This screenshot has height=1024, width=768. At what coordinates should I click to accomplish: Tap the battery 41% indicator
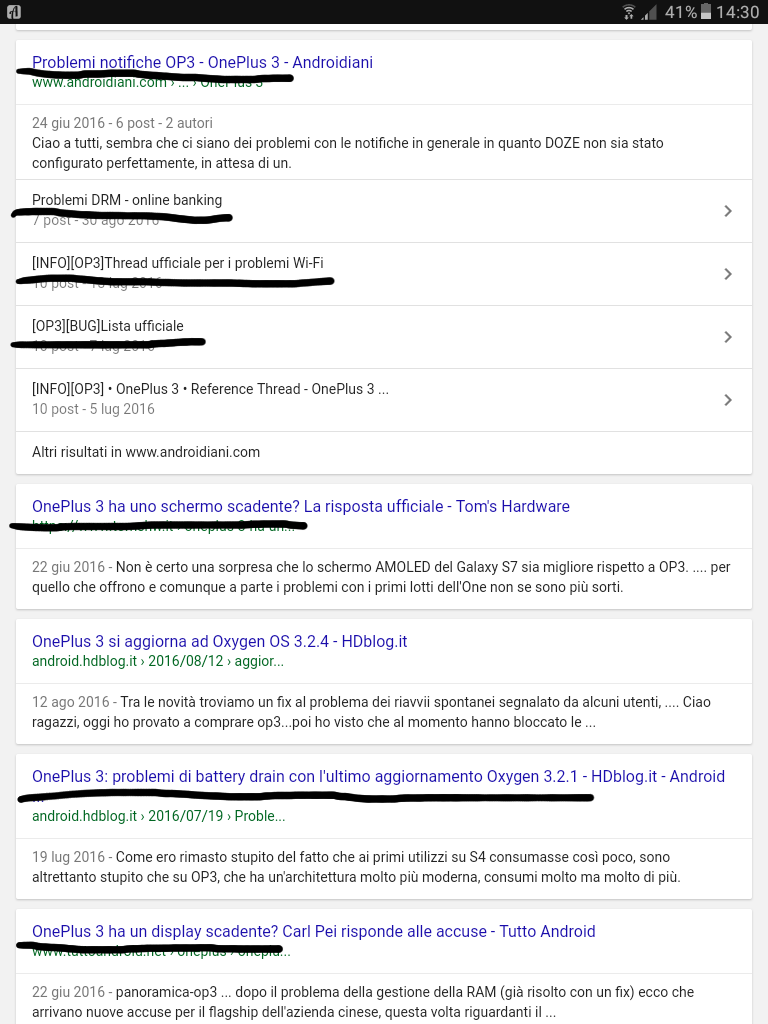click(688, 12)
